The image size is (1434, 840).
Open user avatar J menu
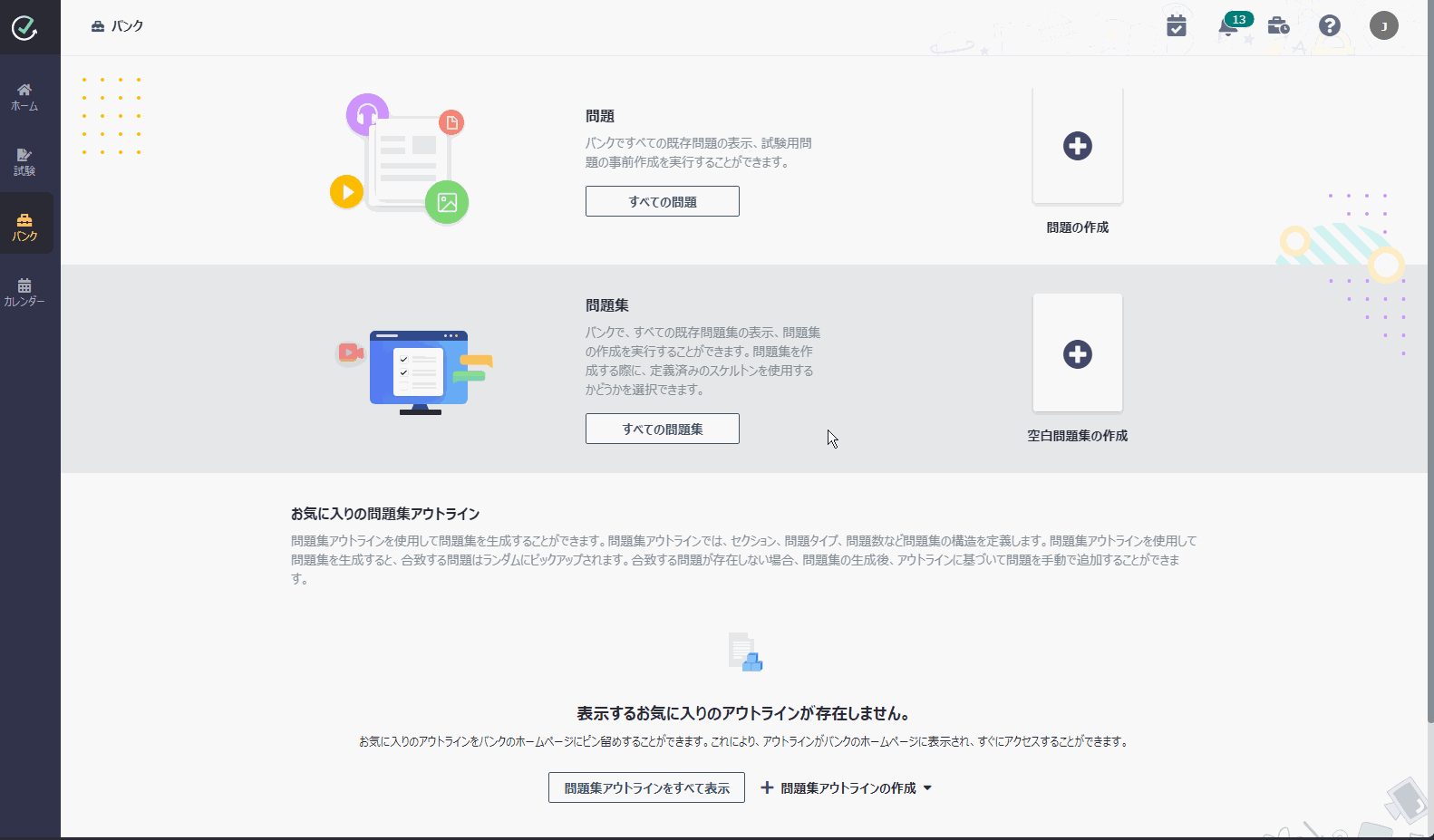pyautogui.click(x=1384, y=25)
